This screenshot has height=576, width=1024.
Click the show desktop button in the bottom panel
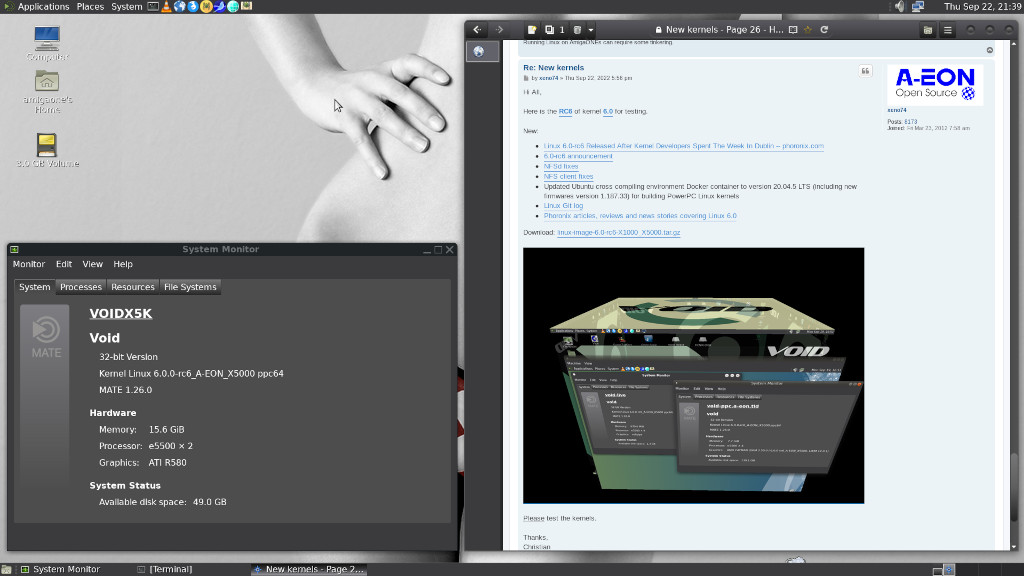click(x=6, y=569)
